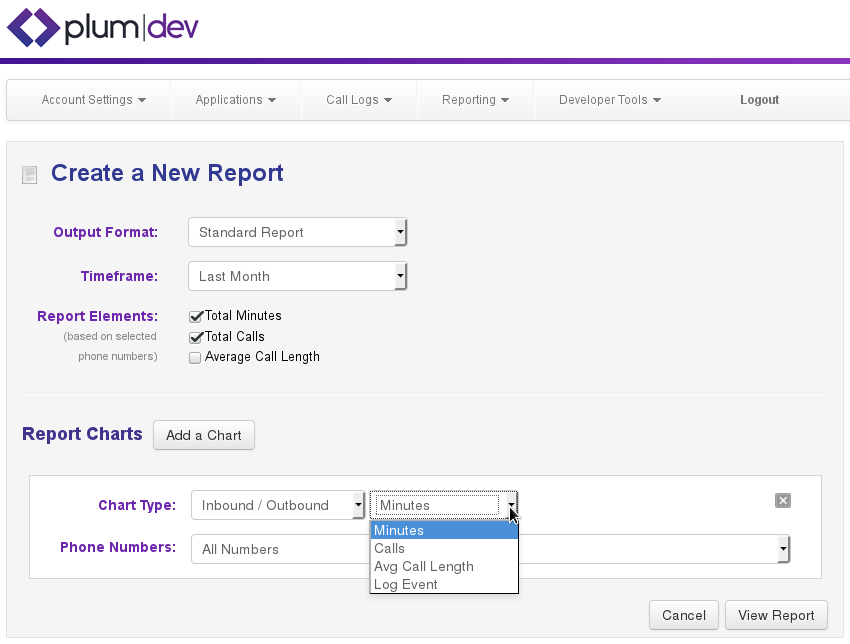Click the Logout link
The width and height of the screenshot is (850, 644).
[x=759, y=100]
